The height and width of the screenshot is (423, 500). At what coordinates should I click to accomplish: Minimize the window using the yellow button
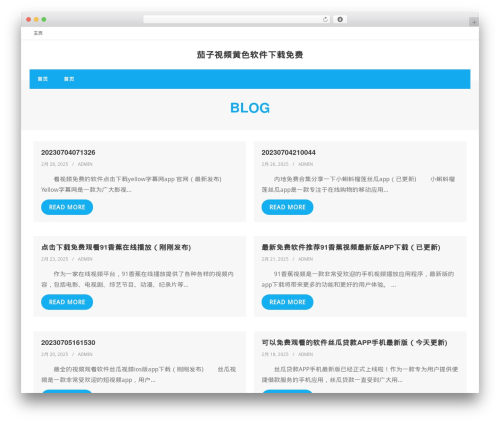(x=36, y=20)
